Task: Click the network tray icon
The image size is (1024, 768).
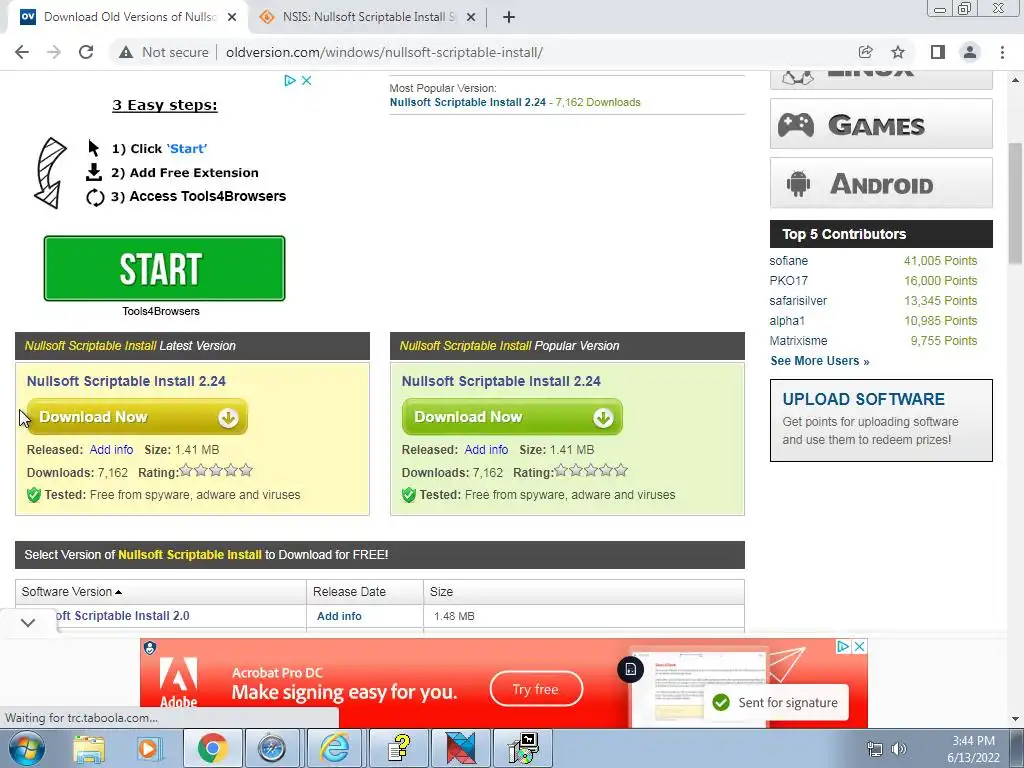Action: click(874, 749)
